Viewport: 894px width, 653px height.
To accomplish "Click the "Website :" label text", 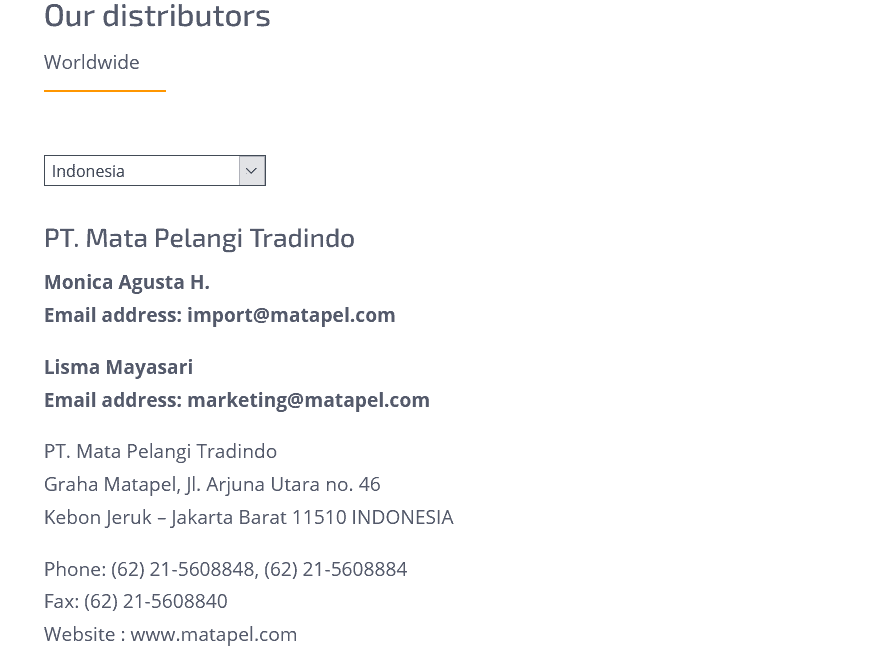I will [x=84, y=634].
